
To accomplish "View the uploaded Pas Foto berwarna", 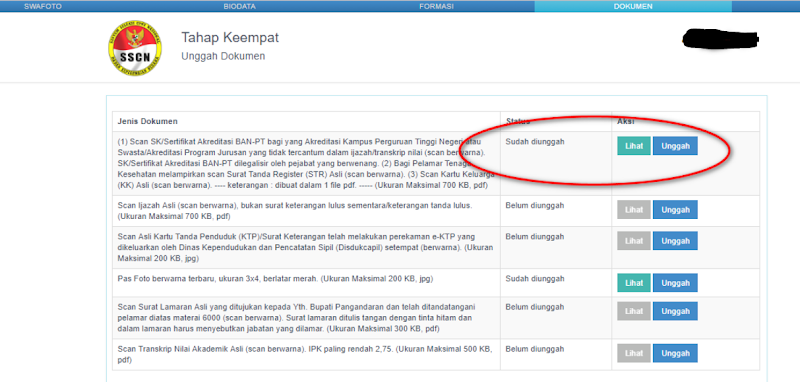I will (634, 283).
